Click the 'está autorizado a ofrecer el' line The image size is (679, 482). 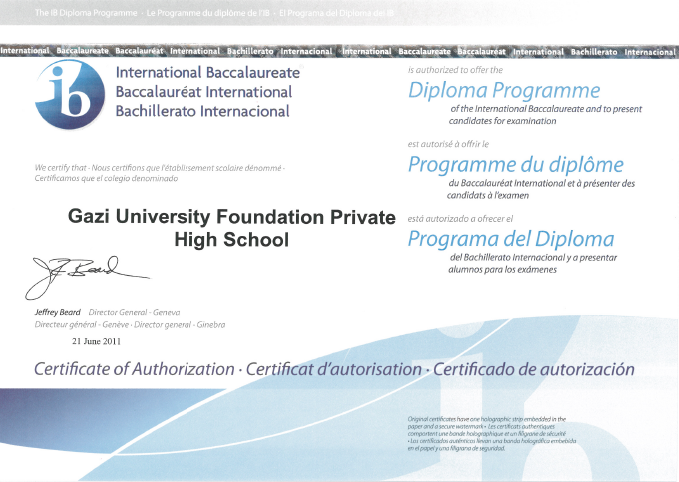[460, 218]
